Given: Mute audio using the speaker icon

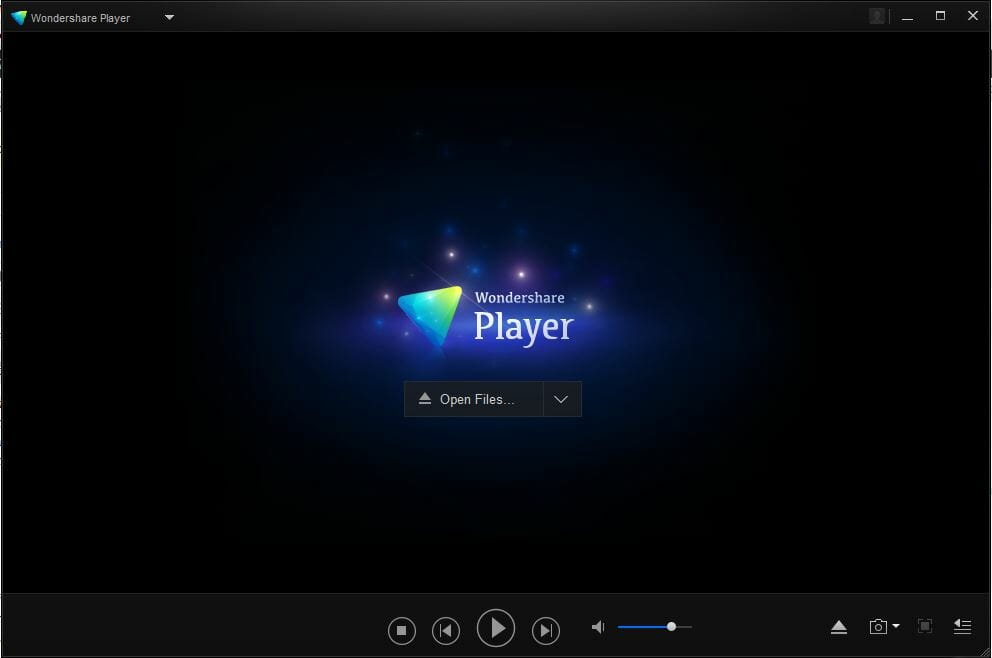Looking at the screenshot, I should [x=598, y=627].
